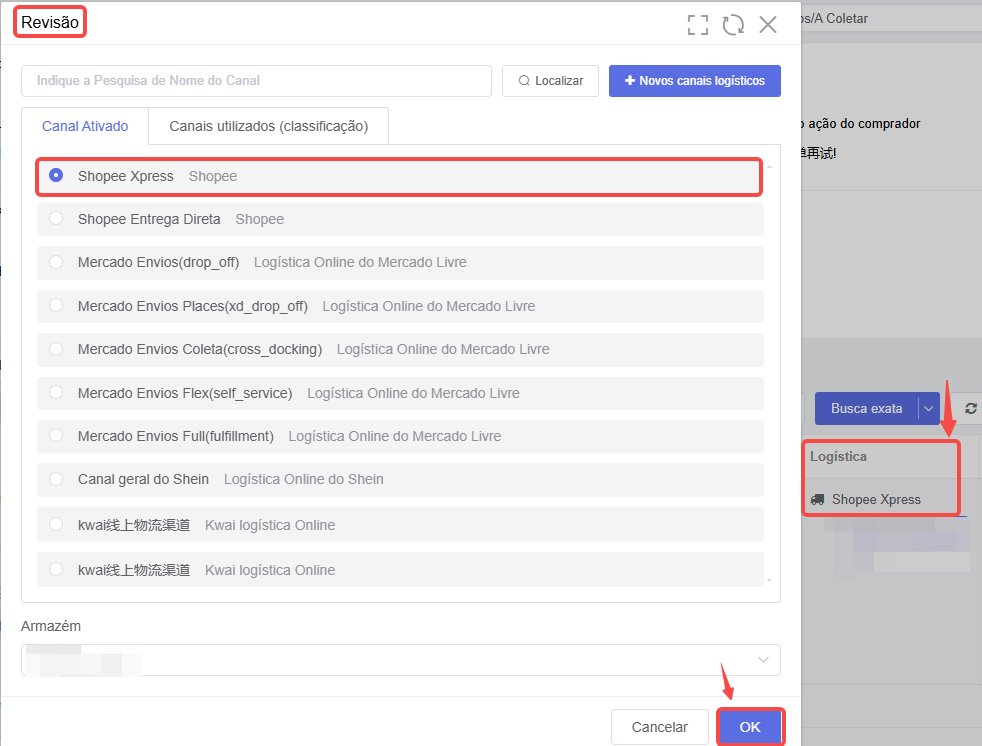Click the truck icon next to Shopee Xpress
This screenshot has height=746, width=982.
(817, 500)
